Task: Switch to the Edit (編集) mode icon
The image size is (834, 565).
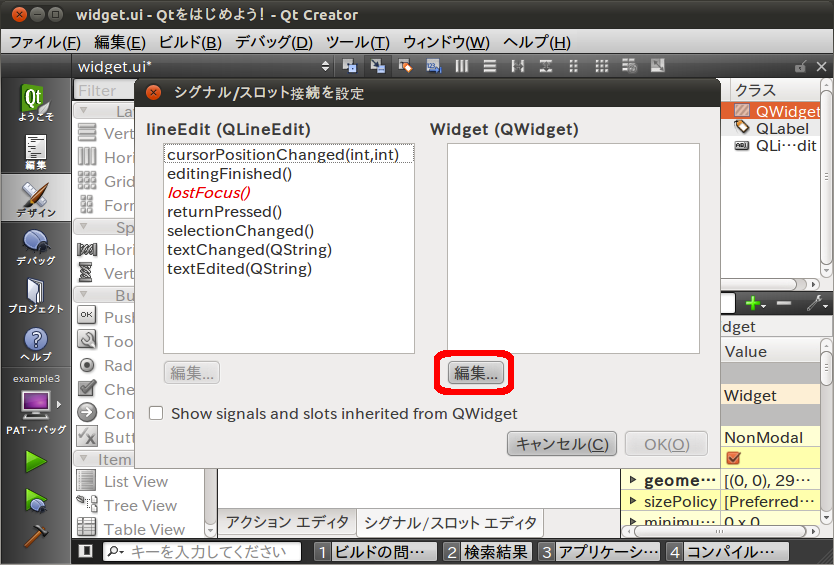Action: [35, 151]
